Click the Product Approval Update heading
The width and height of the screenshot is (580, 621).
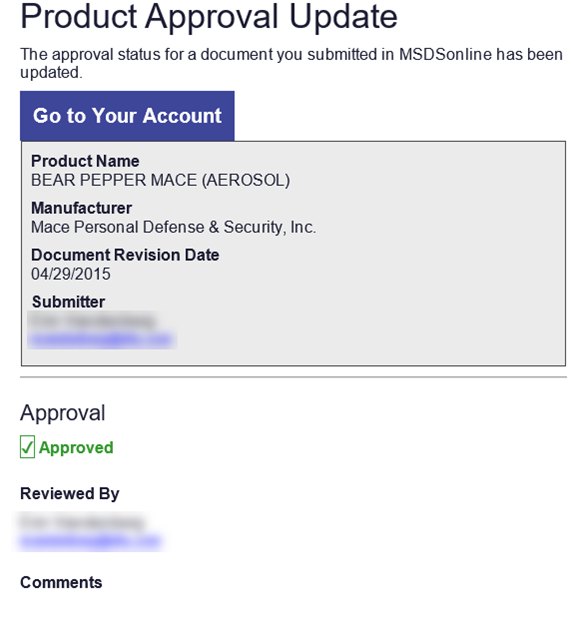pyautogui.click(x=209, y=17)
